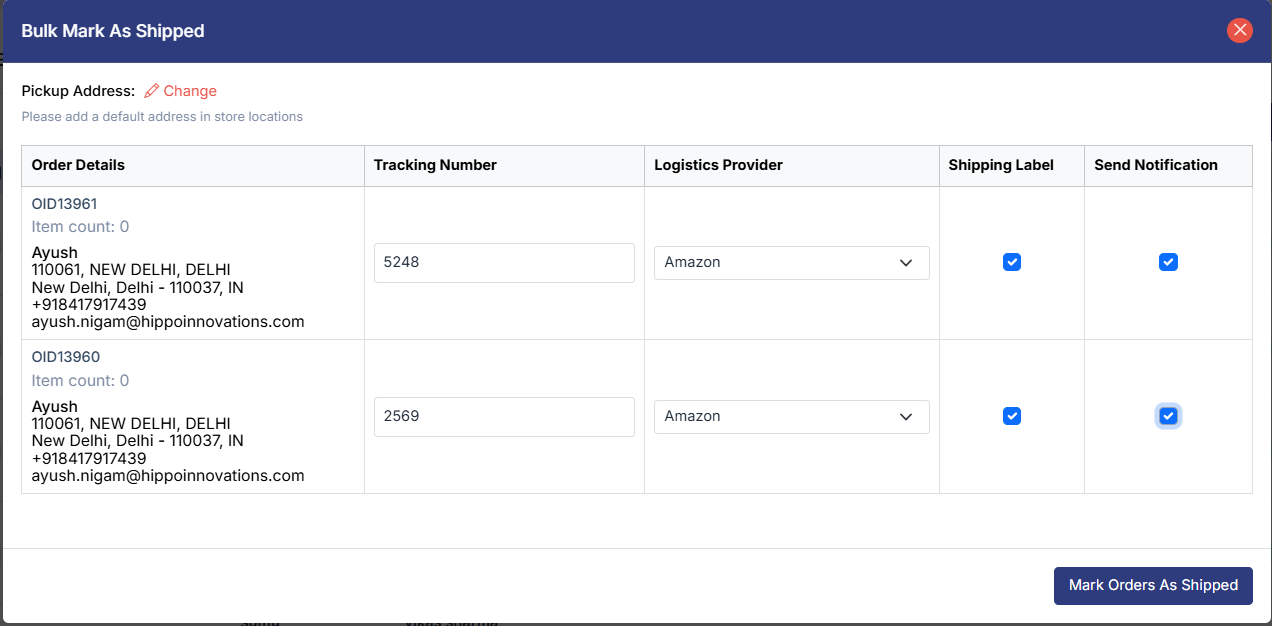Click the Logistics Provider column header

[x=718, y=165]
